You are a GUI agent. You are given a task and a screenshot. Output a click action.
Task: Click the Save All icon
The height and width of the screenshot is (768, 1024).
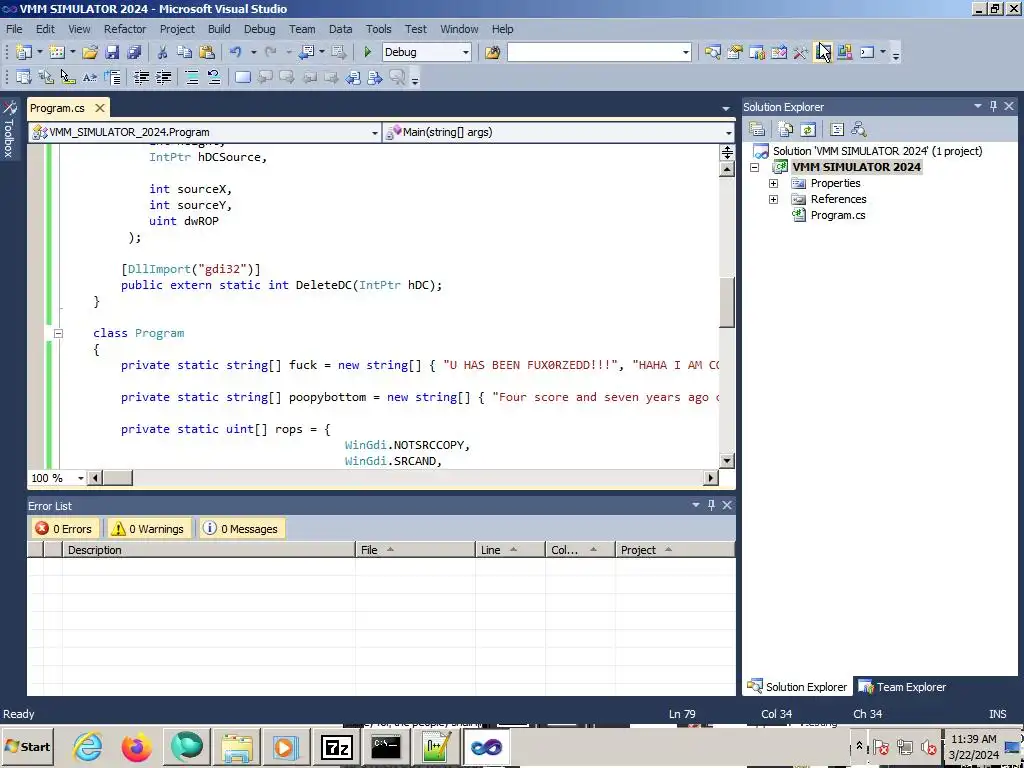click(134, 52)
